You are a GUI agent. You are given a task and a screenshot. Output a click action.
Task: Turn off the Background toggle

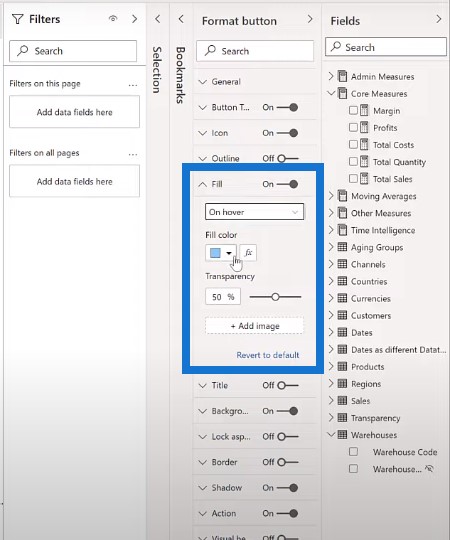click(x=287, y=411)
